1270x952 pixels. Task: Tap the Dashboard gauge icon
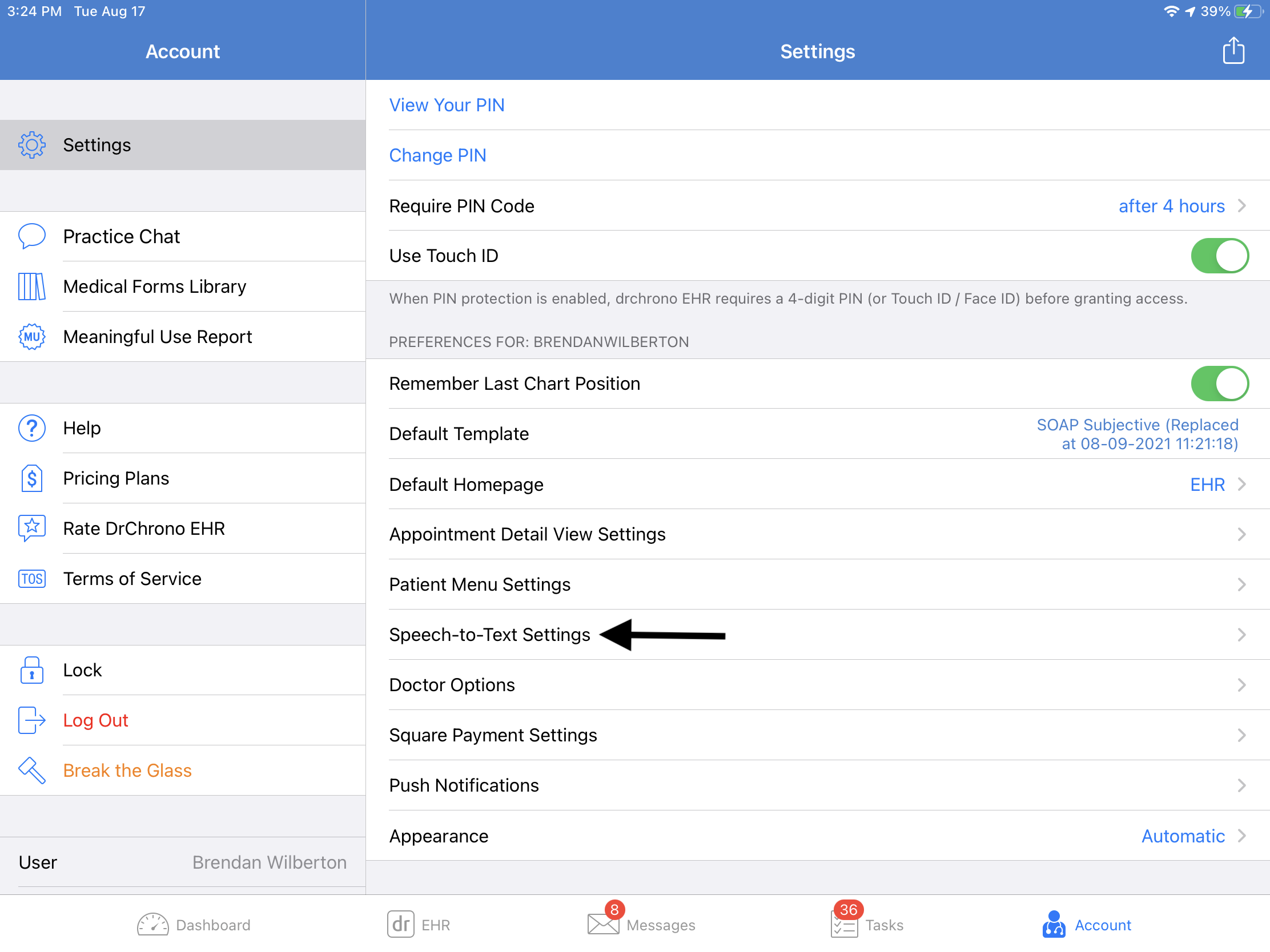tap(152, 925)
